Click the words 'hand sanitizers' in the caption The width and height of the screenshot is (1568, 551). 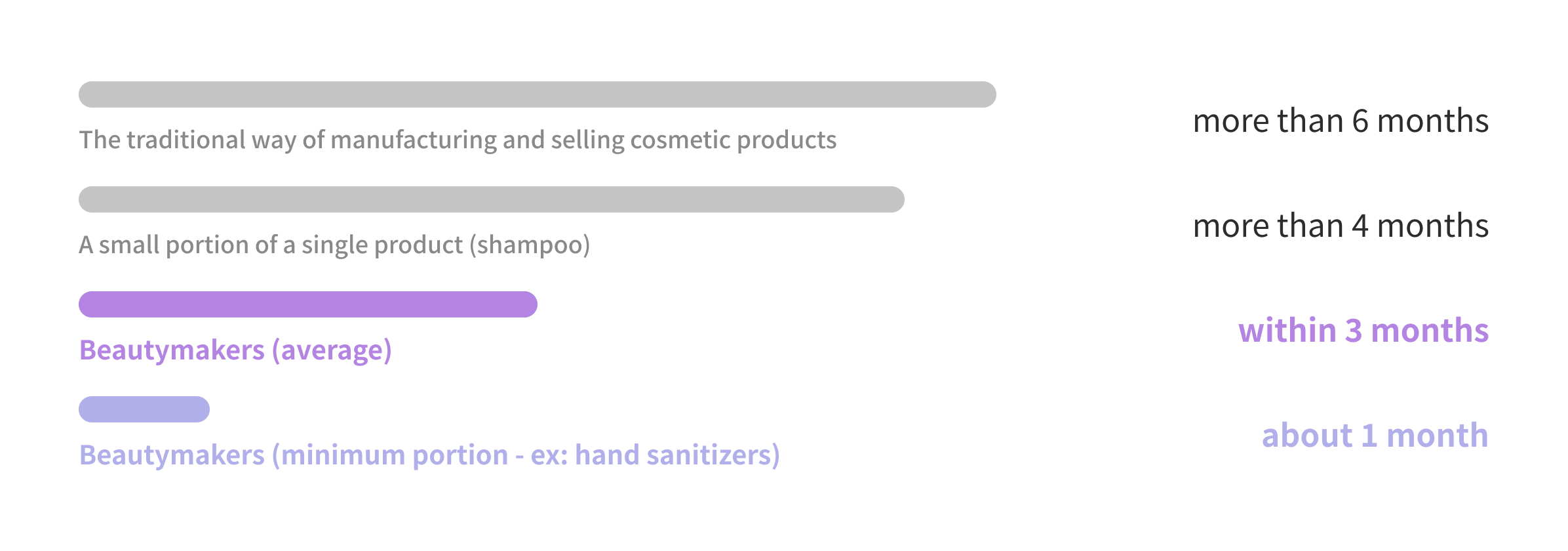click(673, 455)
